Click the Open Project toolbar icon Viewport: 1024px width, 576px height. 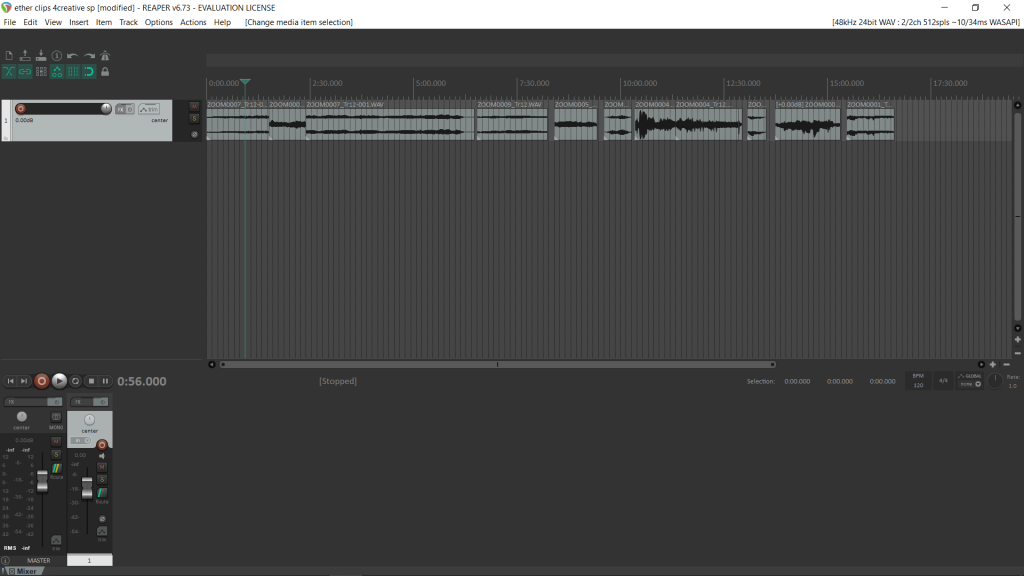click(25, 56)
